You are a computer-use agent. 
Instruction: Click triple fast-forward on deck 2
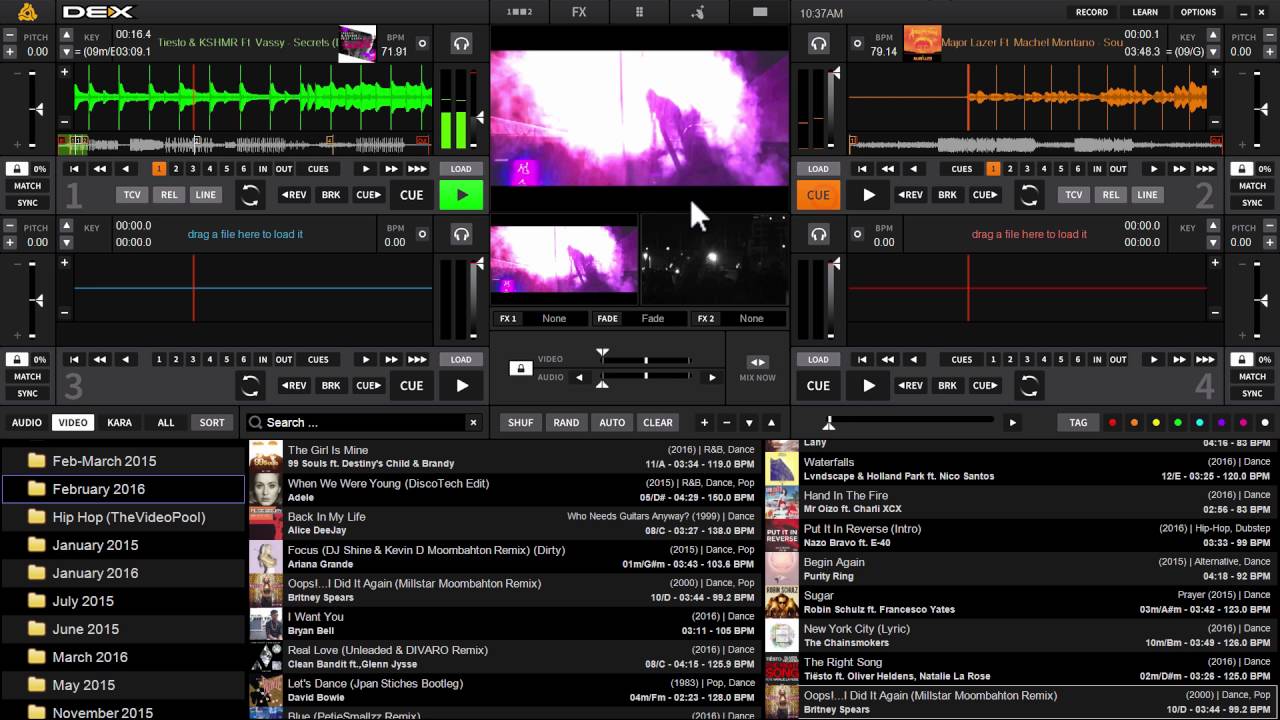click(x=1207, y=169)
